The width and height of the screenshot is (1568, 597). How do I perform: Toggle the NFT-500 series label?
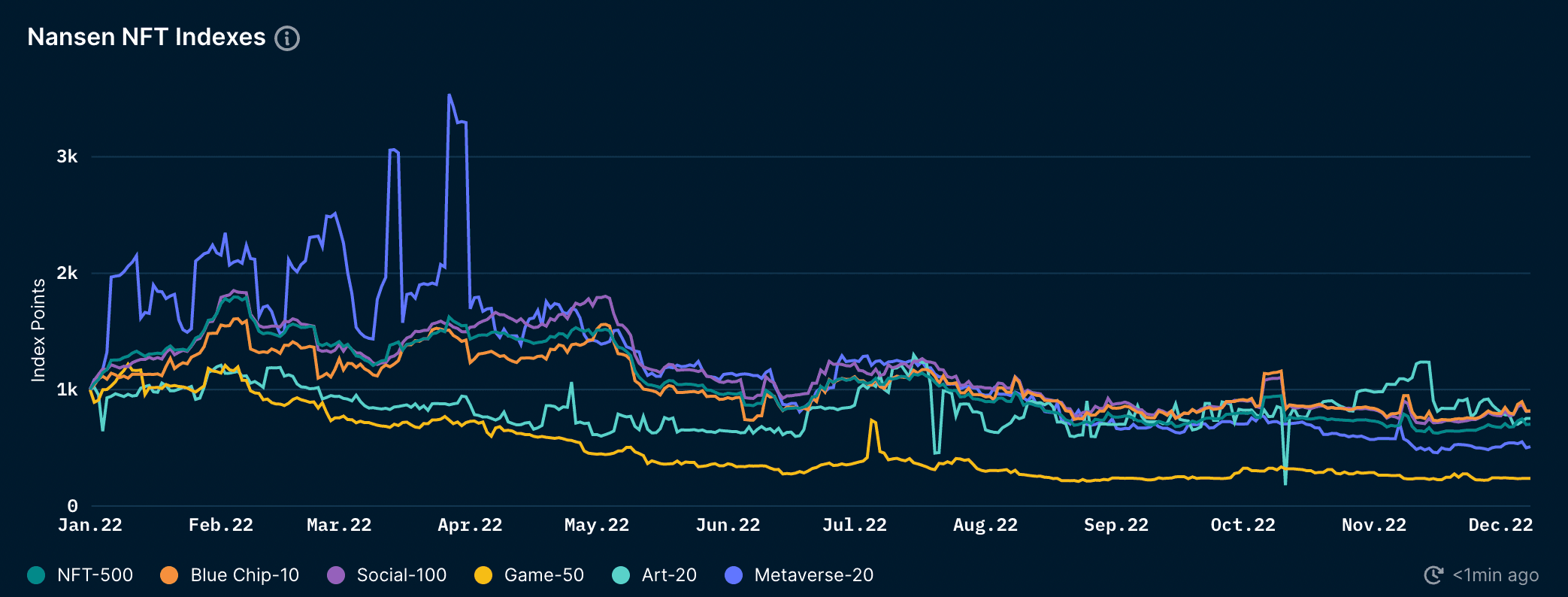pos(95,575)
